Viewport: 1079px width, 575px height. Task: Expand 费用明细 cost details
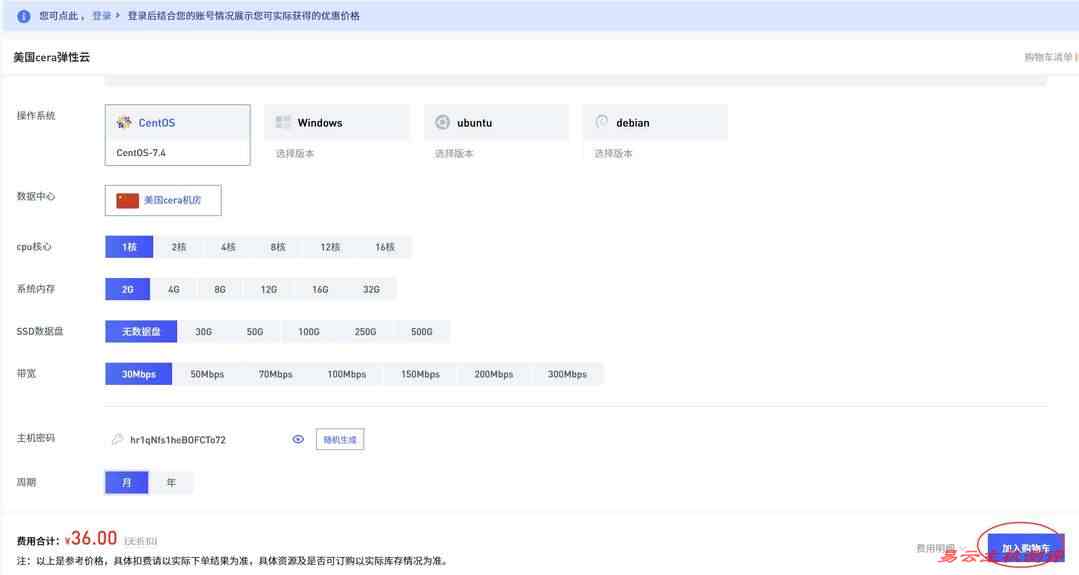coord(942,548)
